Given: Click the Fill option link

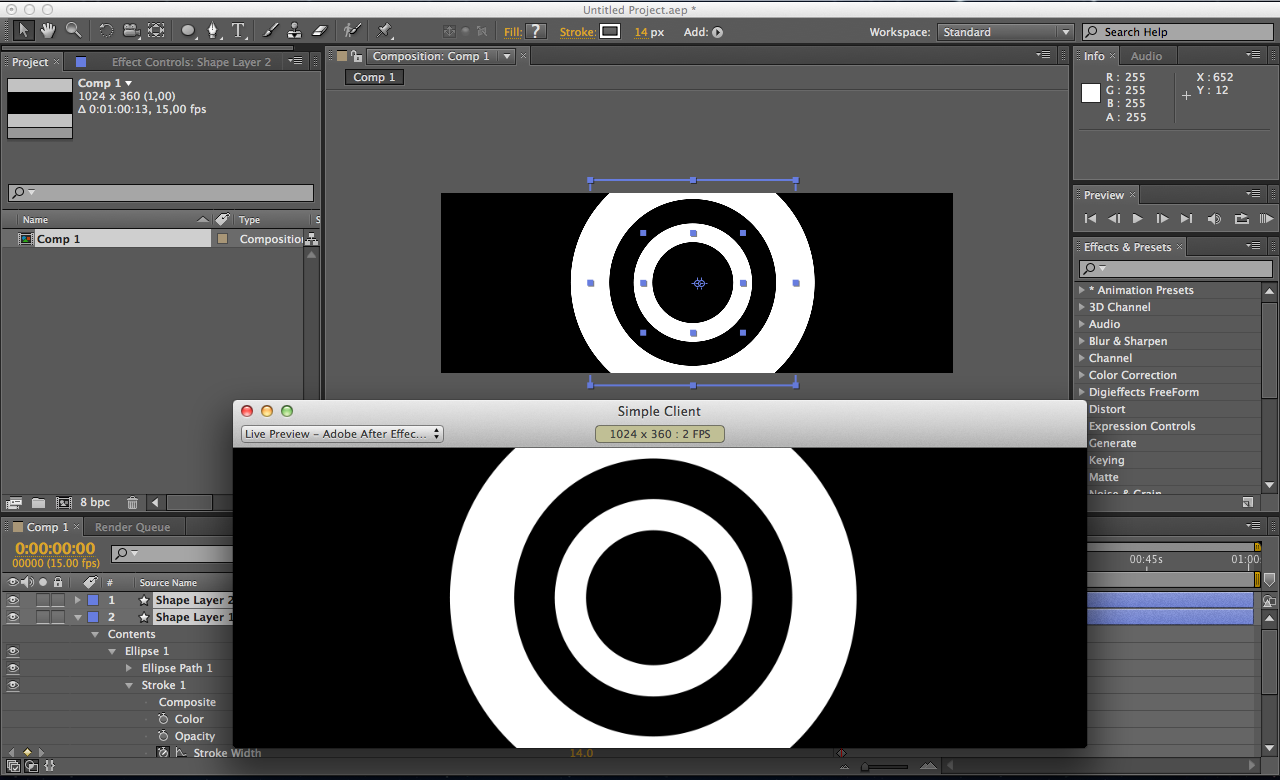Looking at the screenshot, I should [513, 32].
